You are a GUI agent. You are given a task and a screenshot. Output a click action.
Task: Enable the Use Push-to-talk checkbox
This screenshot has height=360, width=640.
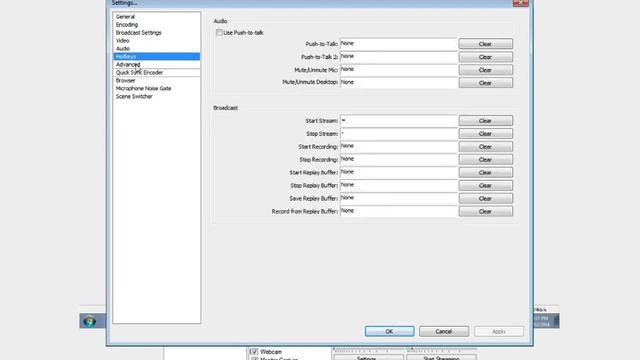[219, 32]
